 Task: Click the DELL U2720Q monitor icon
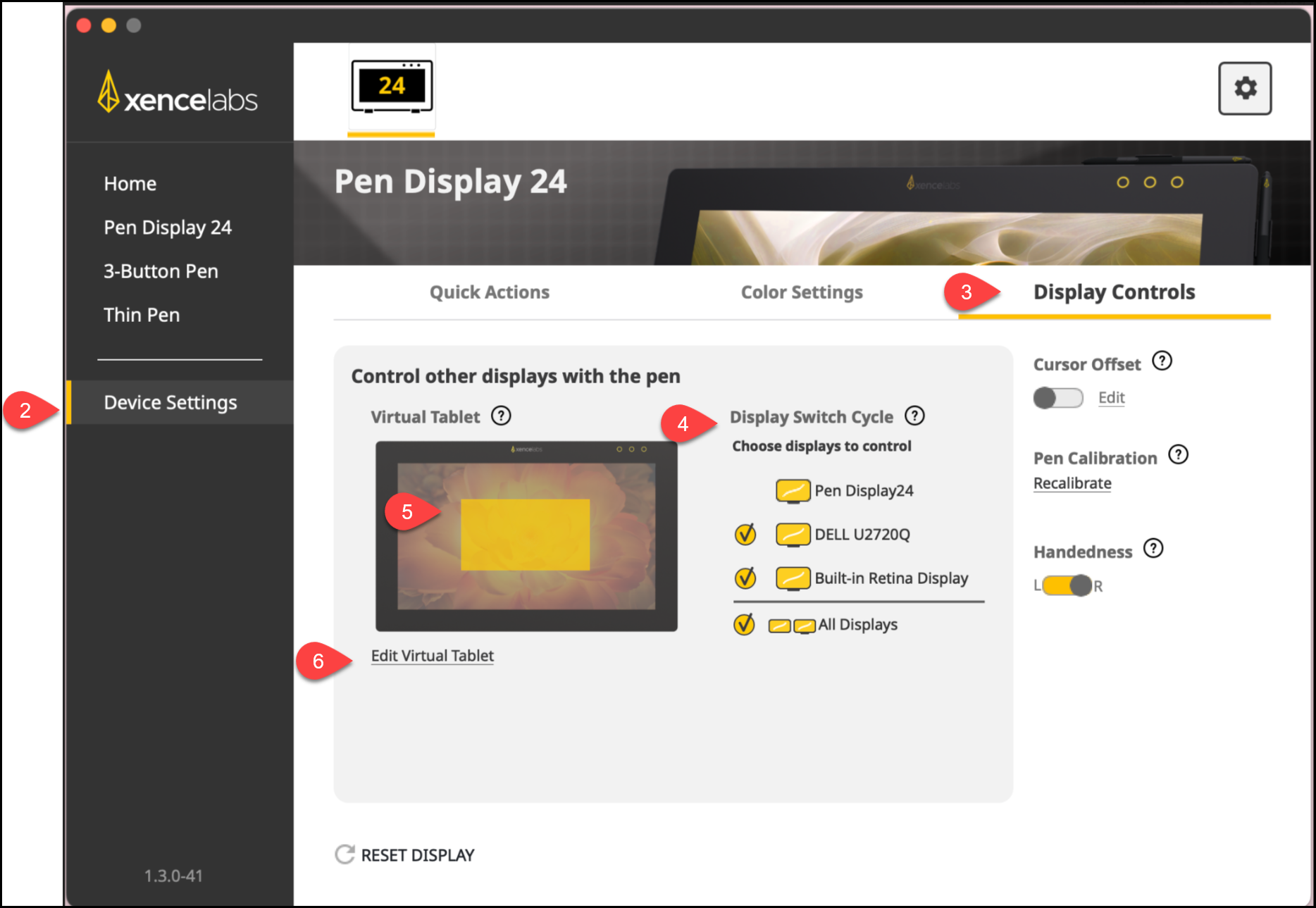click(x=793, y=535)
